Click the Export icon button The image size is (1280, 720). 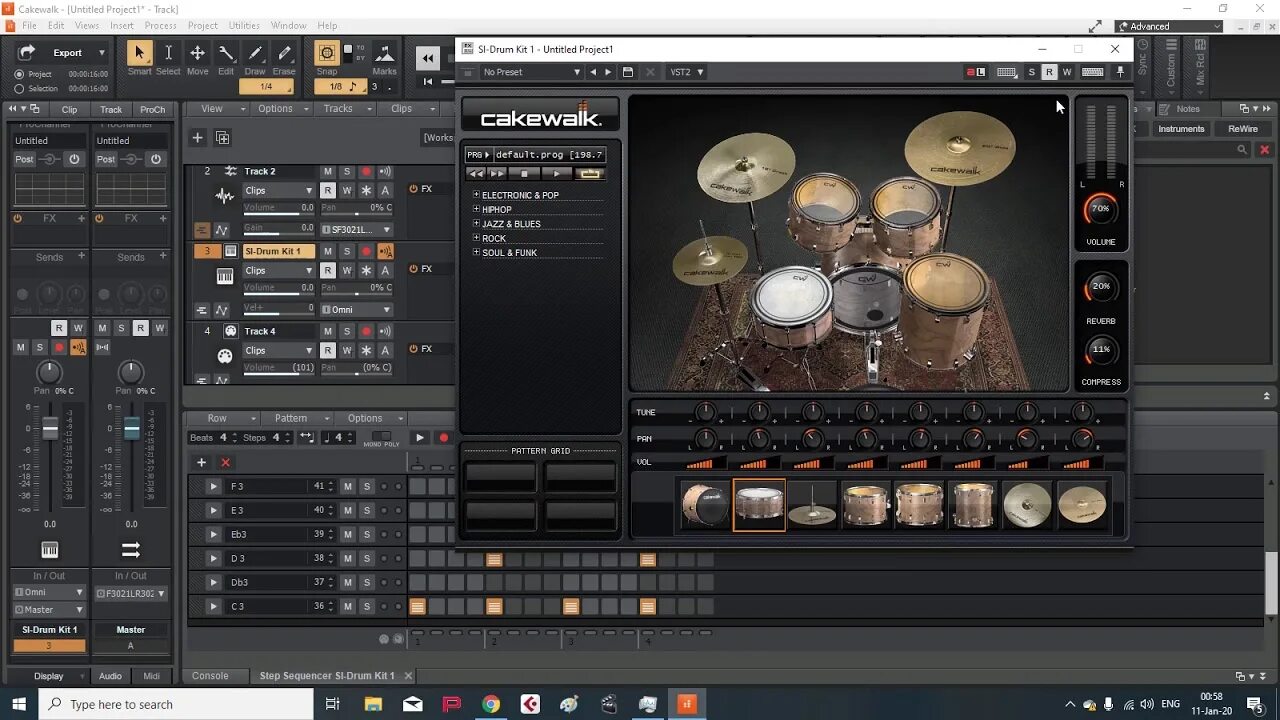[27, 52]
